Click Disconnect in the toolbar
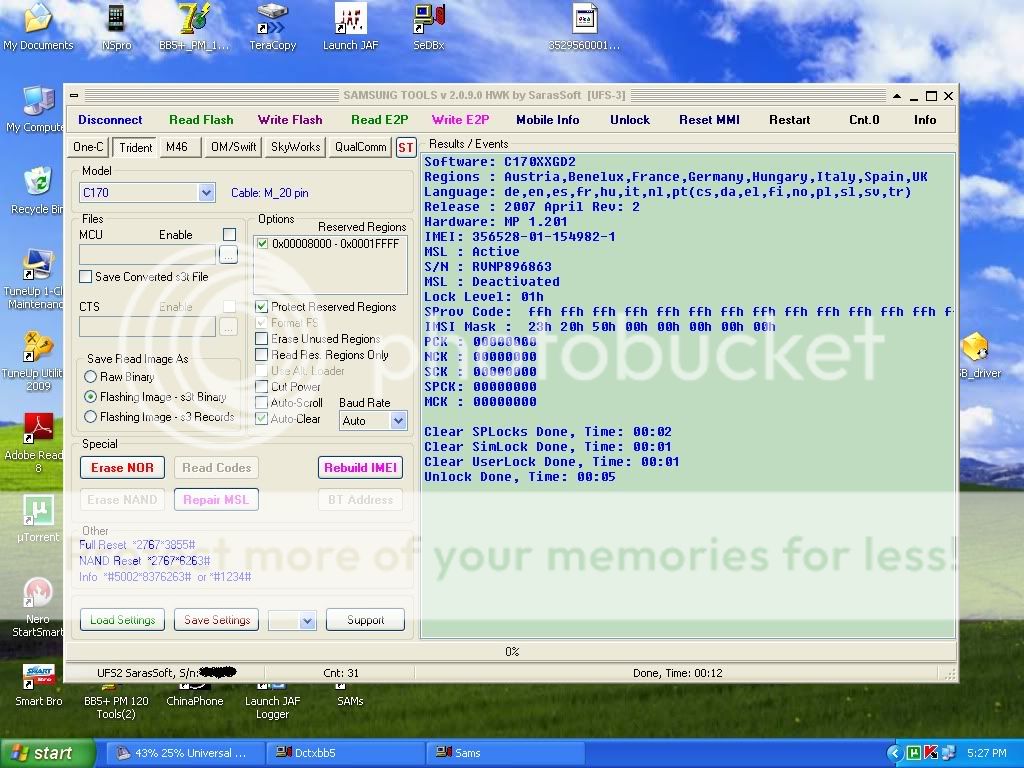This screenshot has width=1024, height=768. [110, 120]
